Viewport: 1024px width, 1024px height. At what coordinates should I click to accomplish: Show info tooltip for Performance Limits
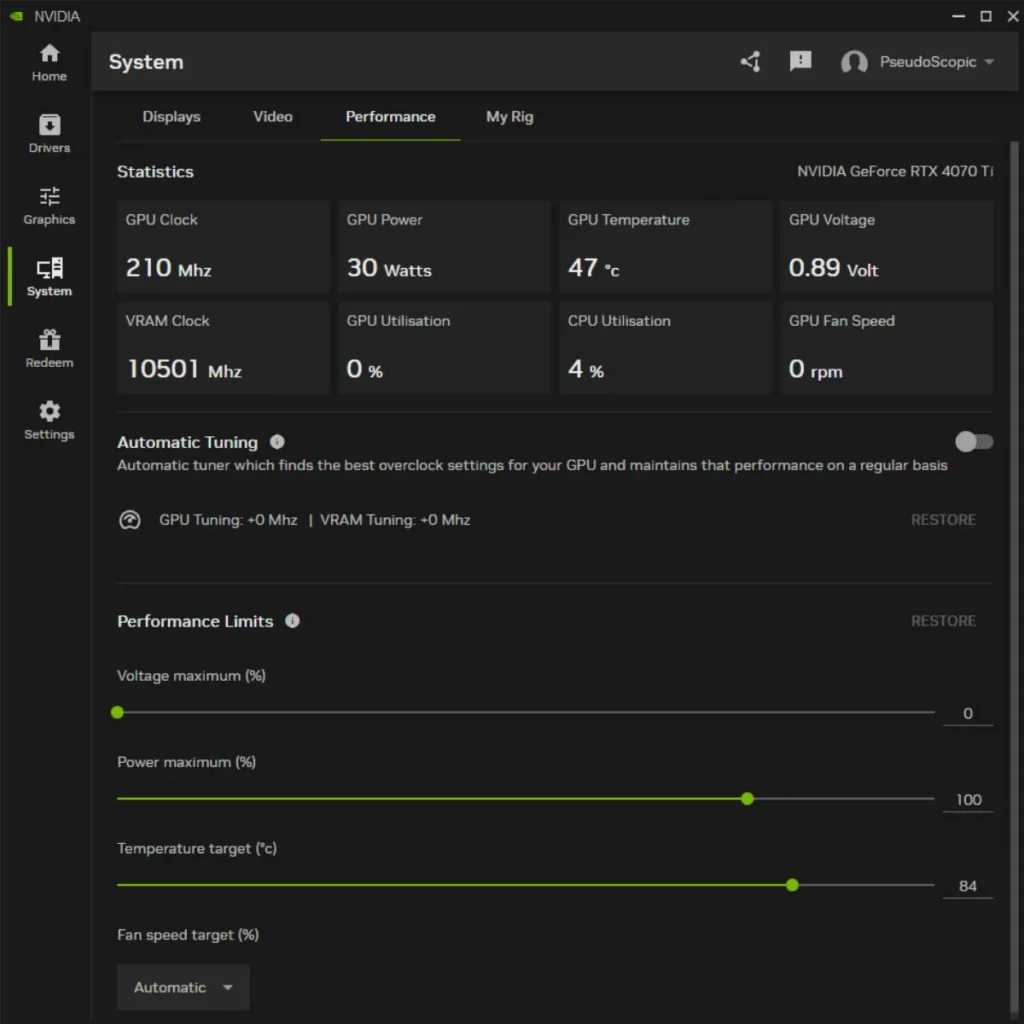click(292, 620)
